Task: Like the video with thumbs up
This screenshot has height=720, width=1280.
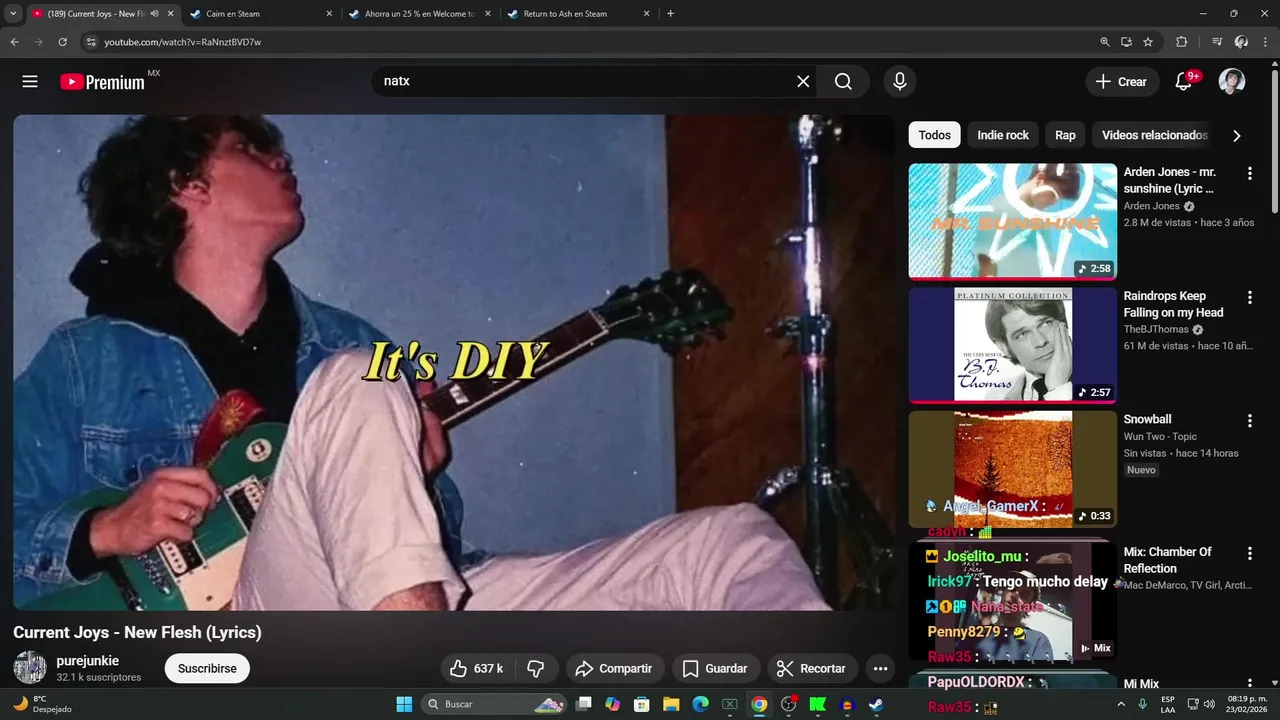Action: click(x=476, y=668)
